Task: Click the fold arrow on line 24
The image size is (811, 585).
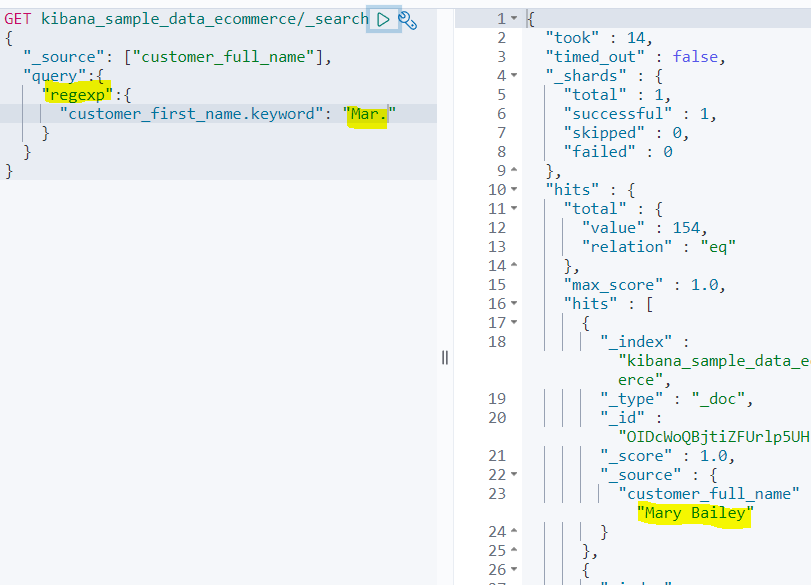Action: coord(514,531)
